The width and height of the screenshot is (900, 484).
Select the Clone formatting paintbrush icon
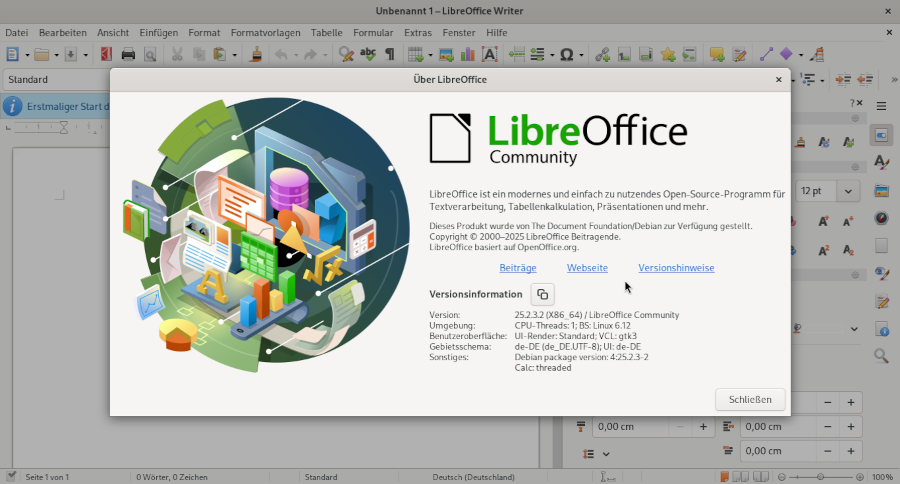(x=256, y=55)
